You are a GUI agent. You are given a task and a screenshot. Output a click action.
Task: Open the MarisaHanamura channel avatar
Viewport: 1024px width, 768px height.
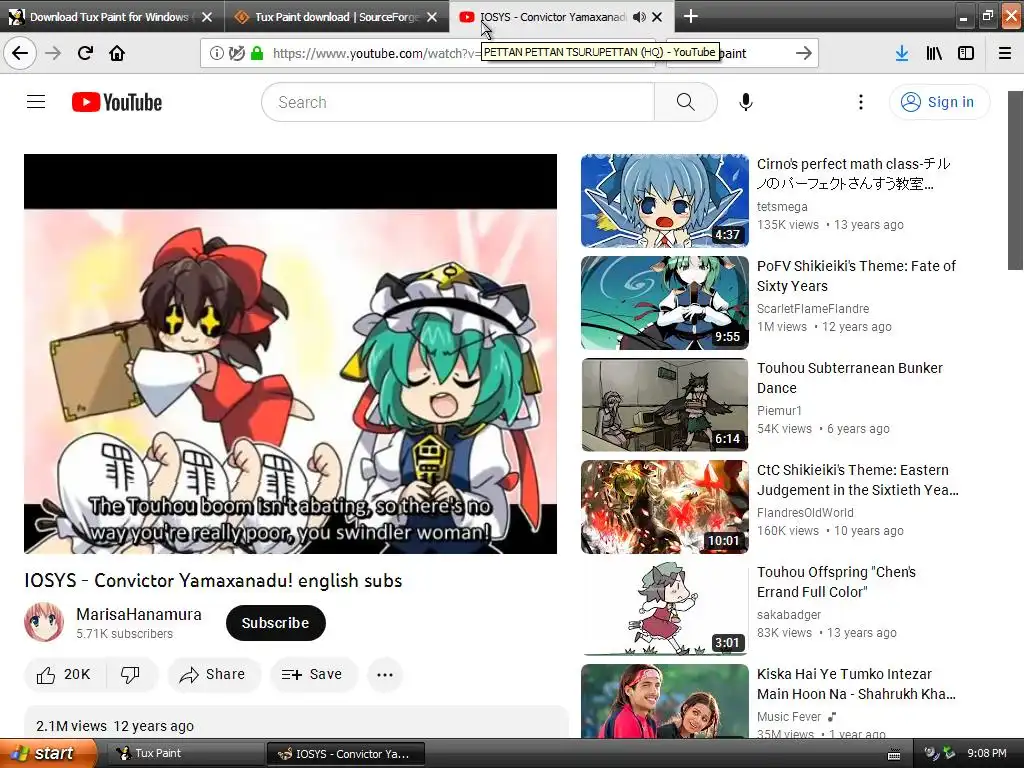tap(44, 622)
